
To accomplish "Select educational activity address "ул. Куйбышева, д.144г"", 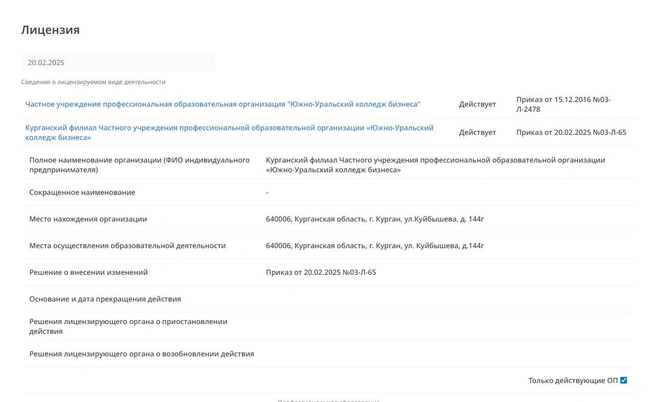I will coord(444,246).
